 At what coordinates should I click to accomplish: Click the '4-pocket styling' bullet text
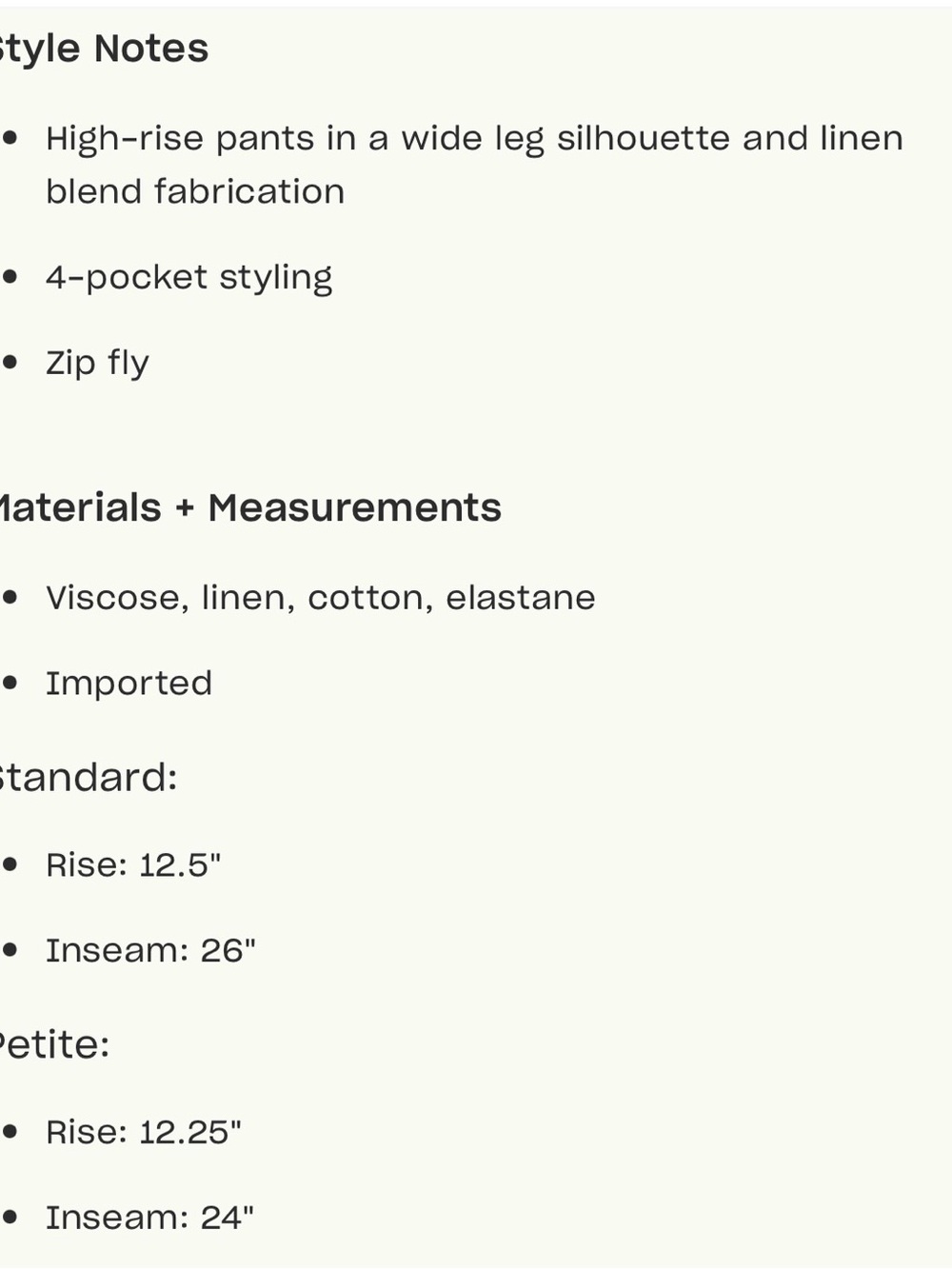(188, 278)
